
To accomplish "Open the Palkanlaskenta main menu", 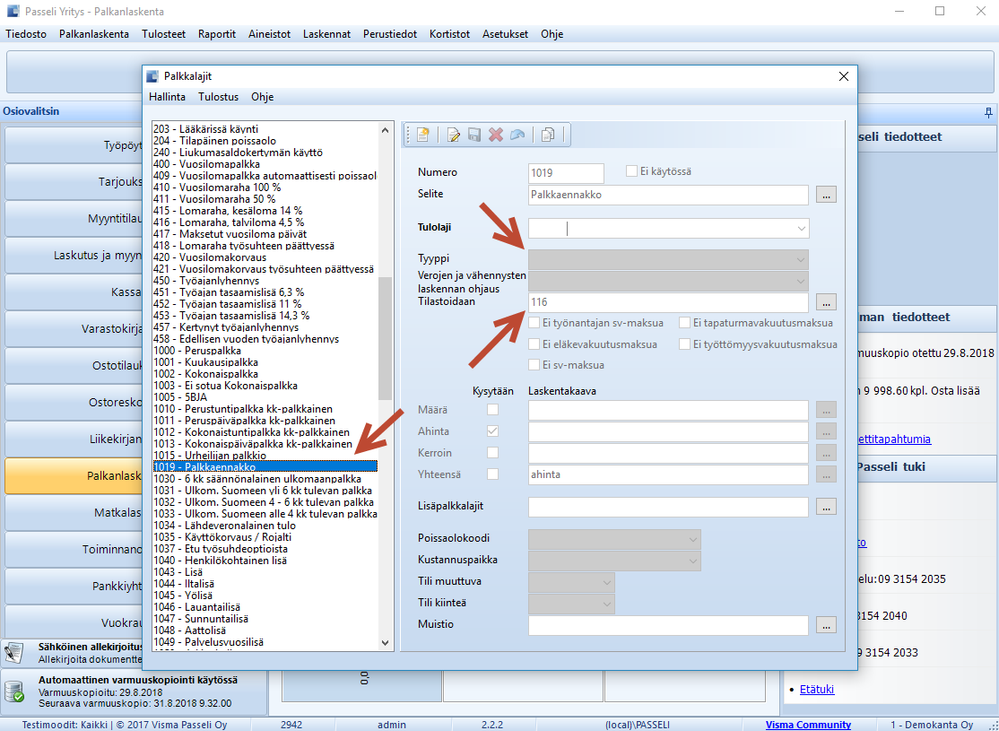I will point(94,34).
